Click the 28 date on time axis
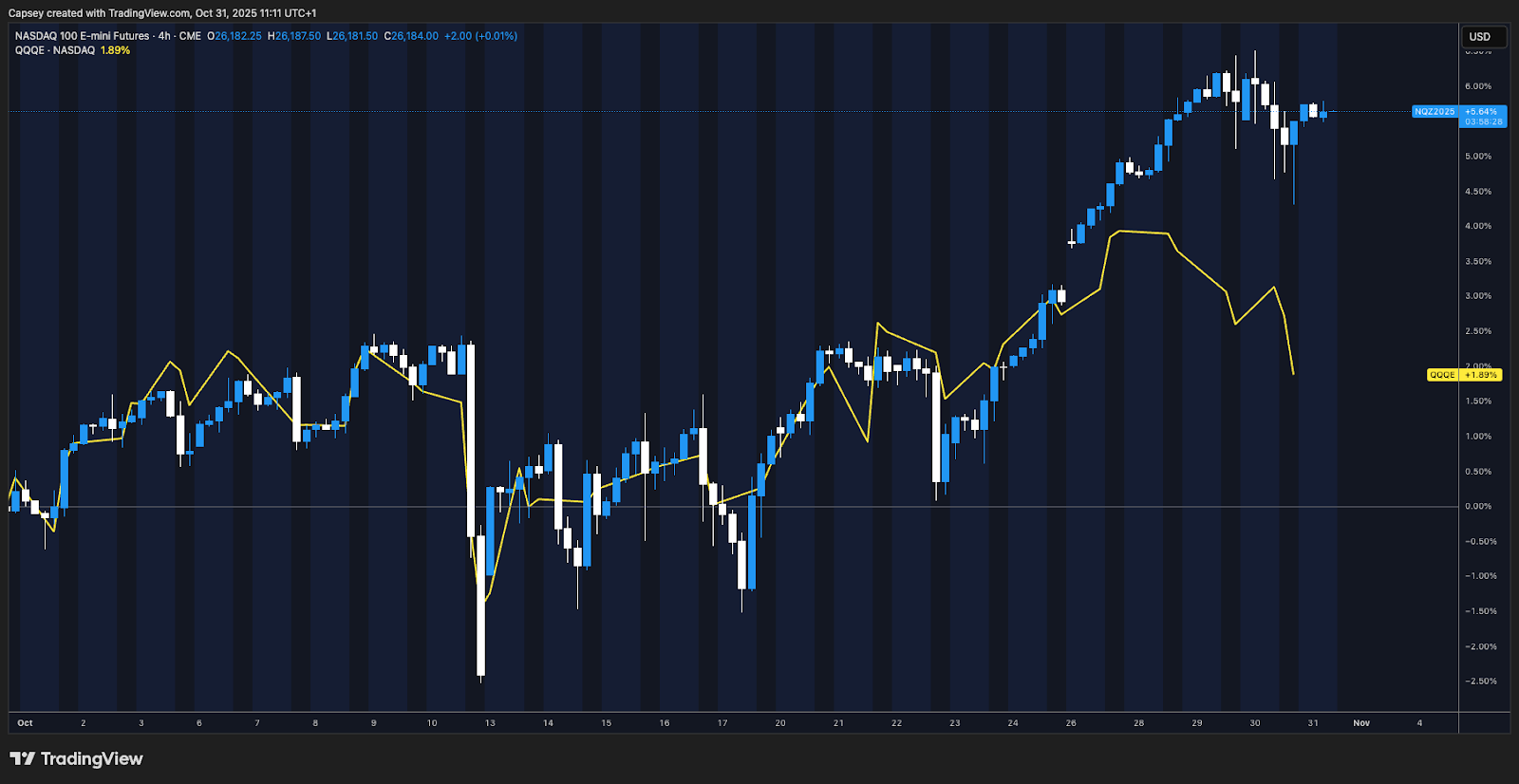The image size is (1519, 784). (x=1138, y=723)
